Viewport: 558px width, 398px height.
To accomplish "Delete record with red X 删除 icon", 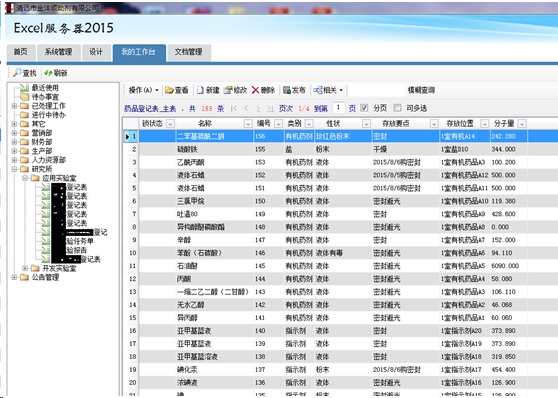I will [255, 90].
